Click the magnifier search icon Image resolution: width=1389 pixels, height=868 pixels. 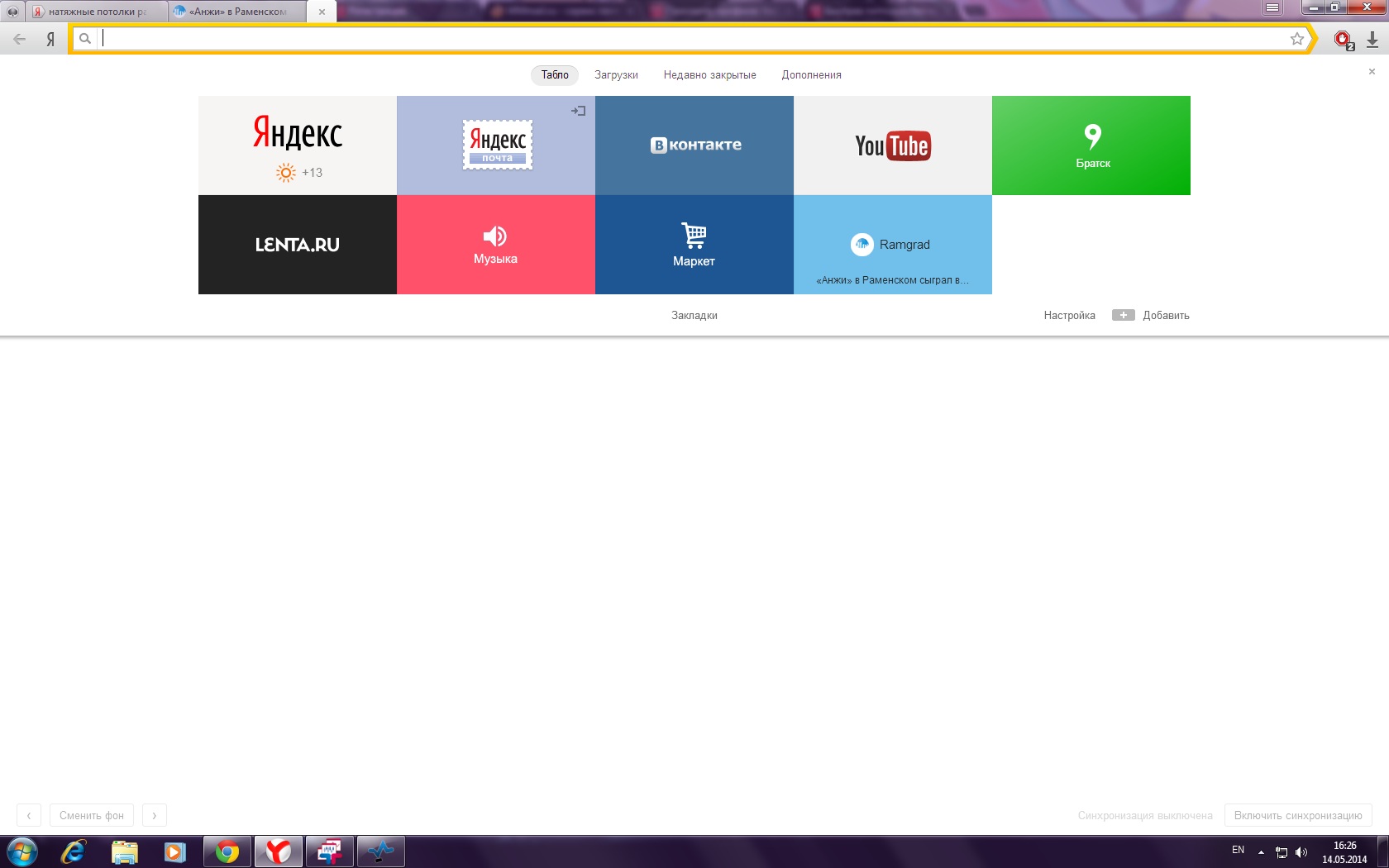[x=85, y=39]
